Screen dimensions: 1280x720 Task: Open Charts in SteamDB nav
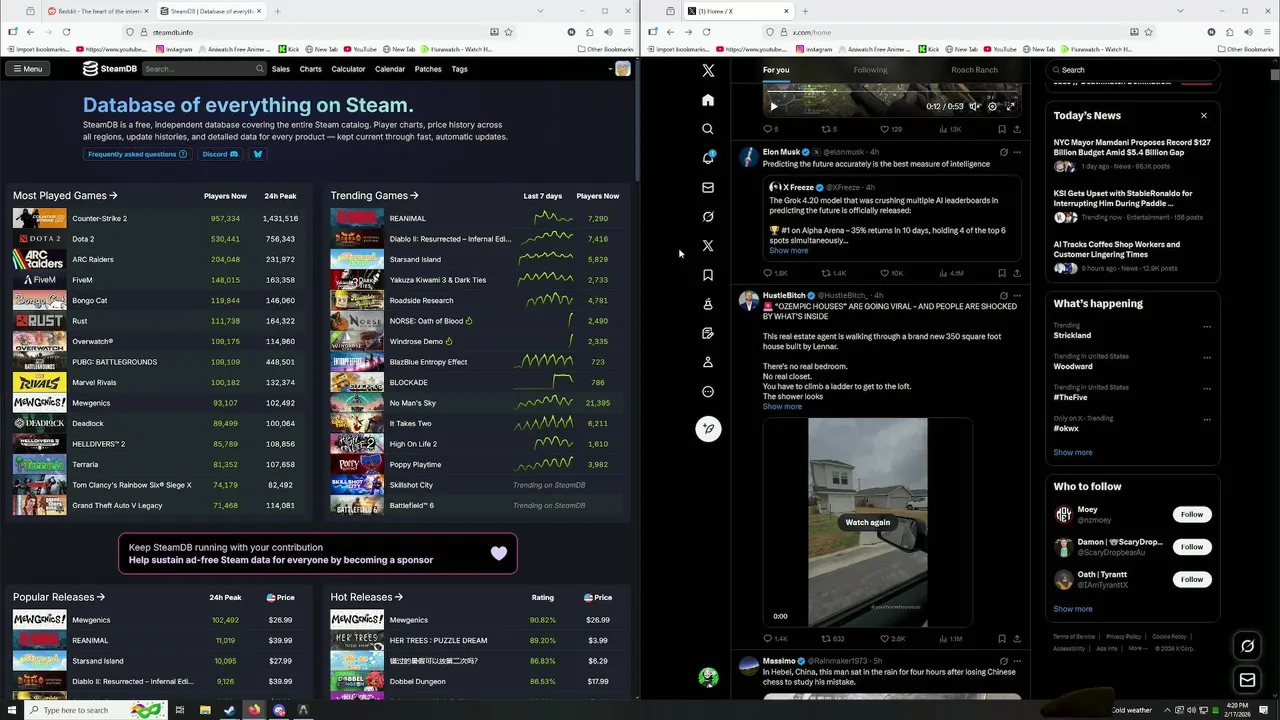tap(311, 69)
